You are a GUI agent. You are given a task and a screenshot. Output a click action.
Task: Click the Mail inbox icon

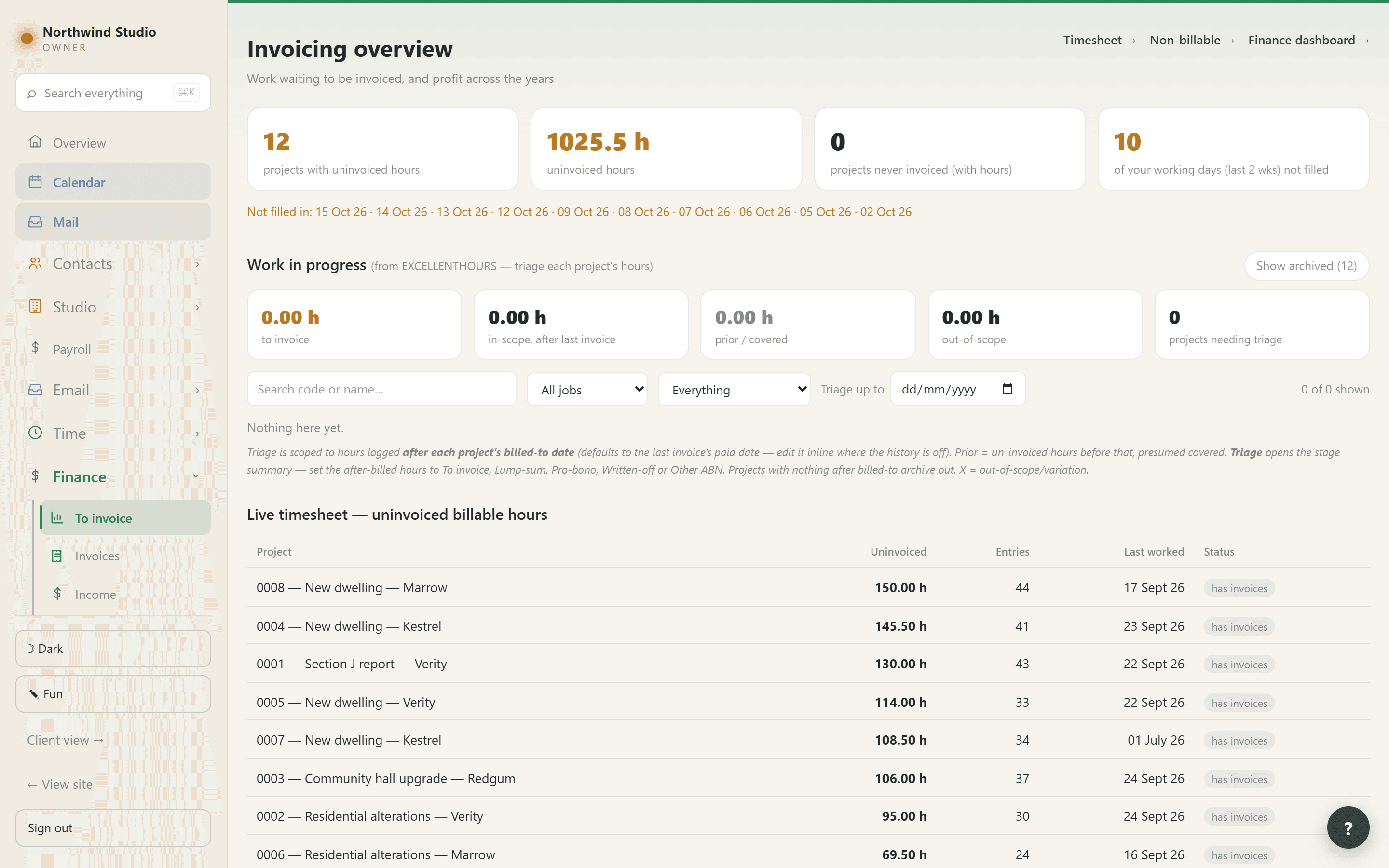pos(35,222)
